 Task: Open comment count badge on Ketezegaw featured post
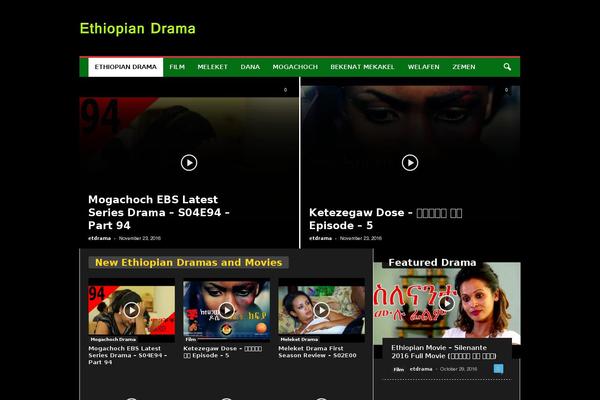(506, 90)
